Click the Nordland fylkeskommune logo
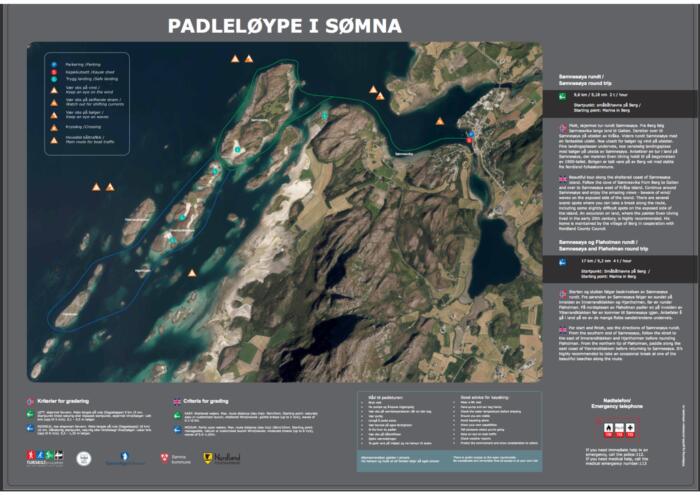 pyautogui.click(x=221, y=458)
